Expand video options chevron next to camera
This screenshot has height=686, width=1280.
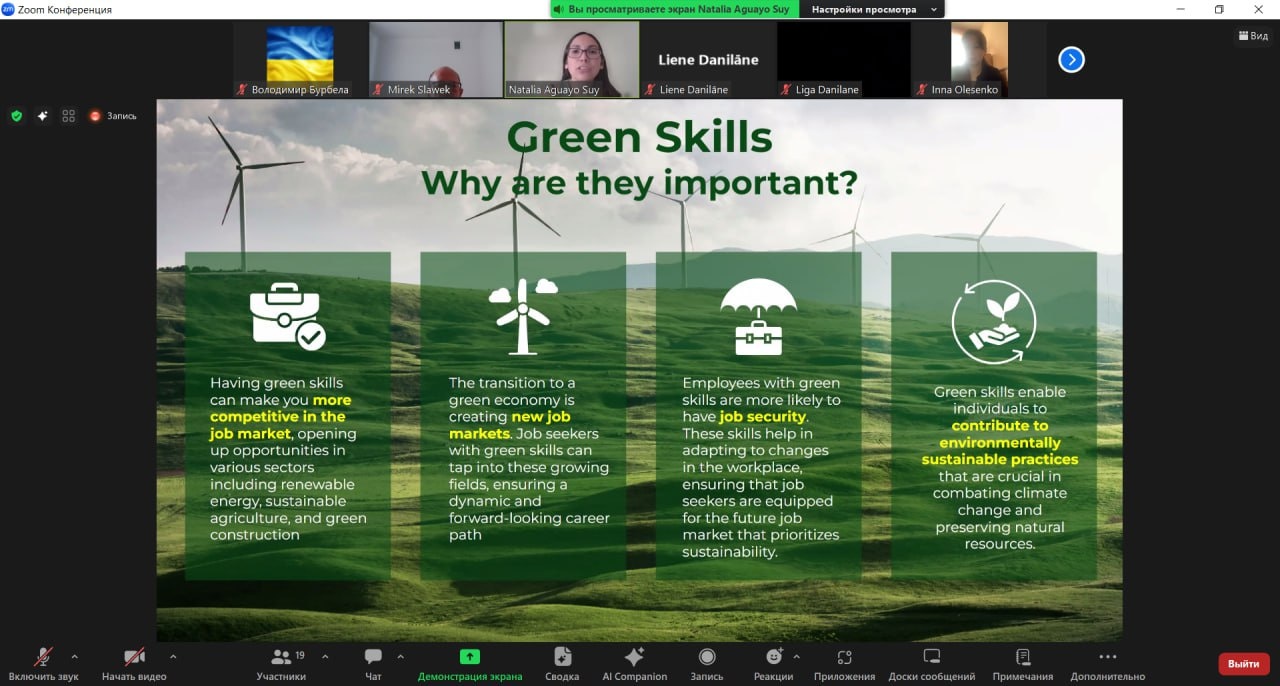tap(173, 657)
